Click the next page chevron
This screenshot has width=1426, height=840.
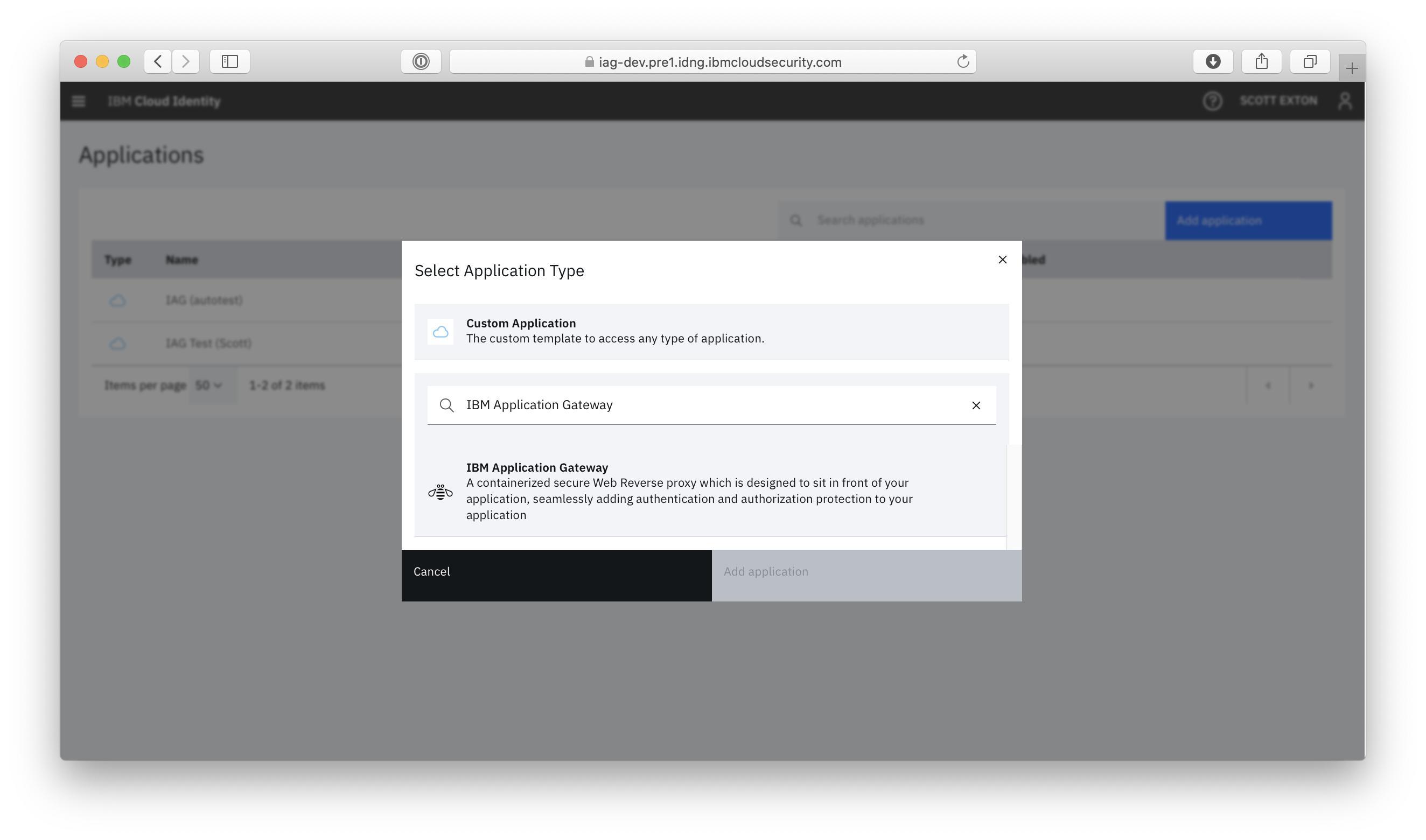click(x=1311, y=386)
